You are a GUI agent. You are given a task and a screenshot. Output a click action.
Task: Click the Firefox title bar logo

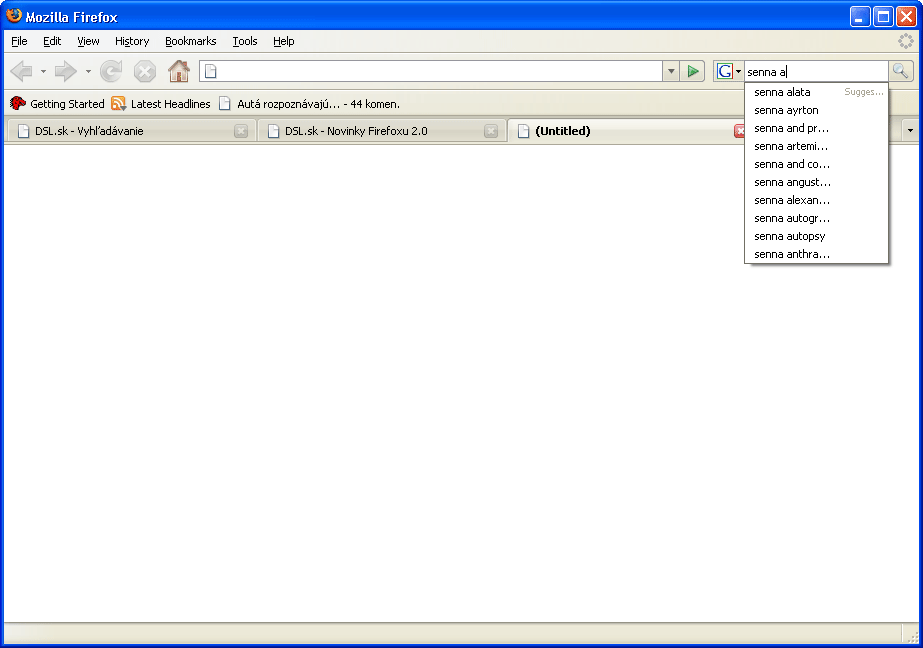point(14,16)
